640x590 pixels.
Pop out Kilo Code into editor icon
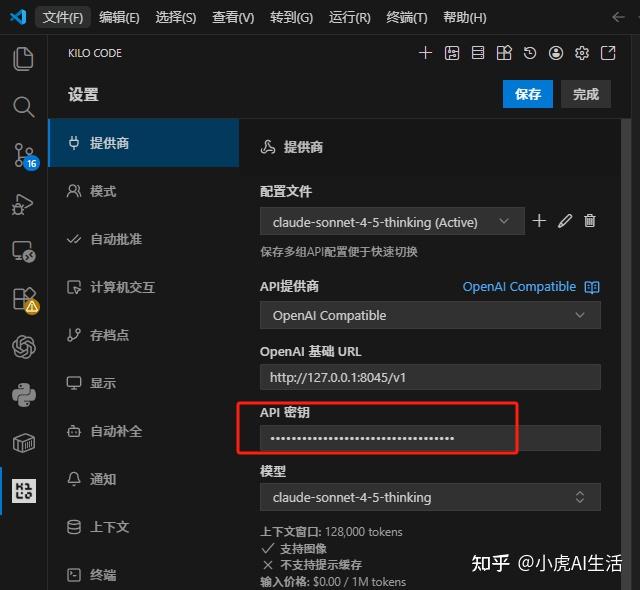tap(608, 53)
